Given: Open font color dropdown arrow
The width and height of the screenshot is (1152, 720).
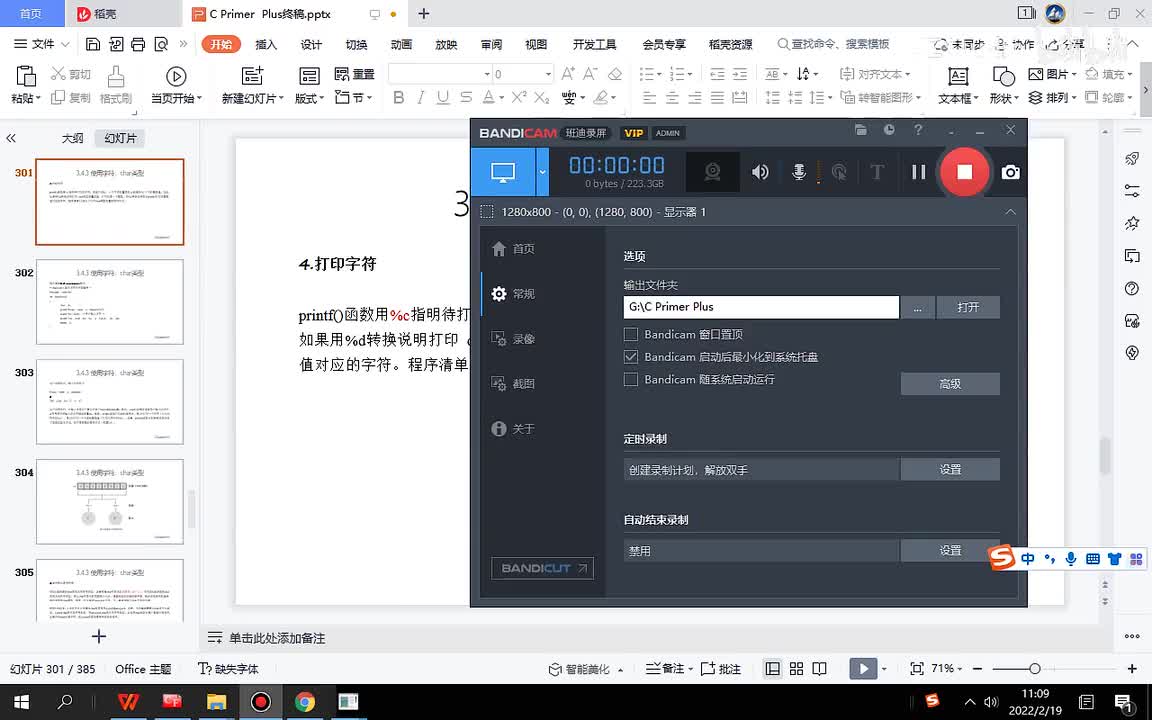Looking at the screenshot, I should [502, 97].
